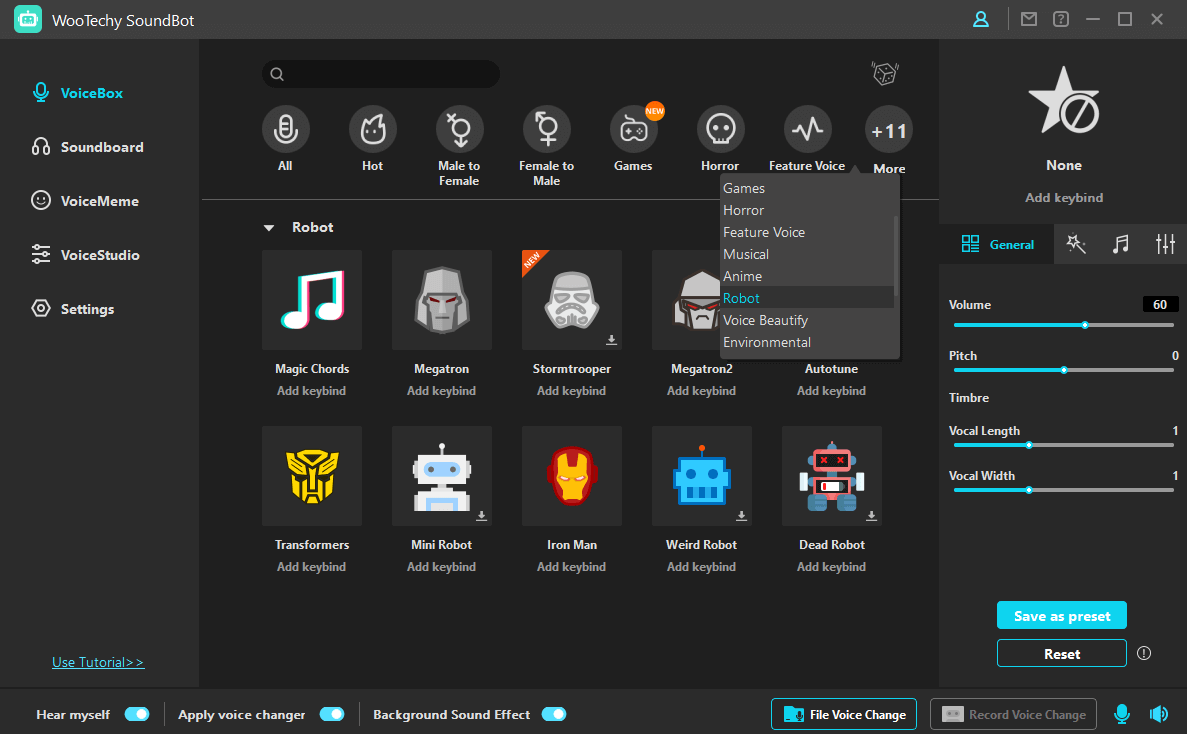Choose Horror in the More dropdown list
The height and width of the screenshot is (734, 1187).
click(807, 210)
